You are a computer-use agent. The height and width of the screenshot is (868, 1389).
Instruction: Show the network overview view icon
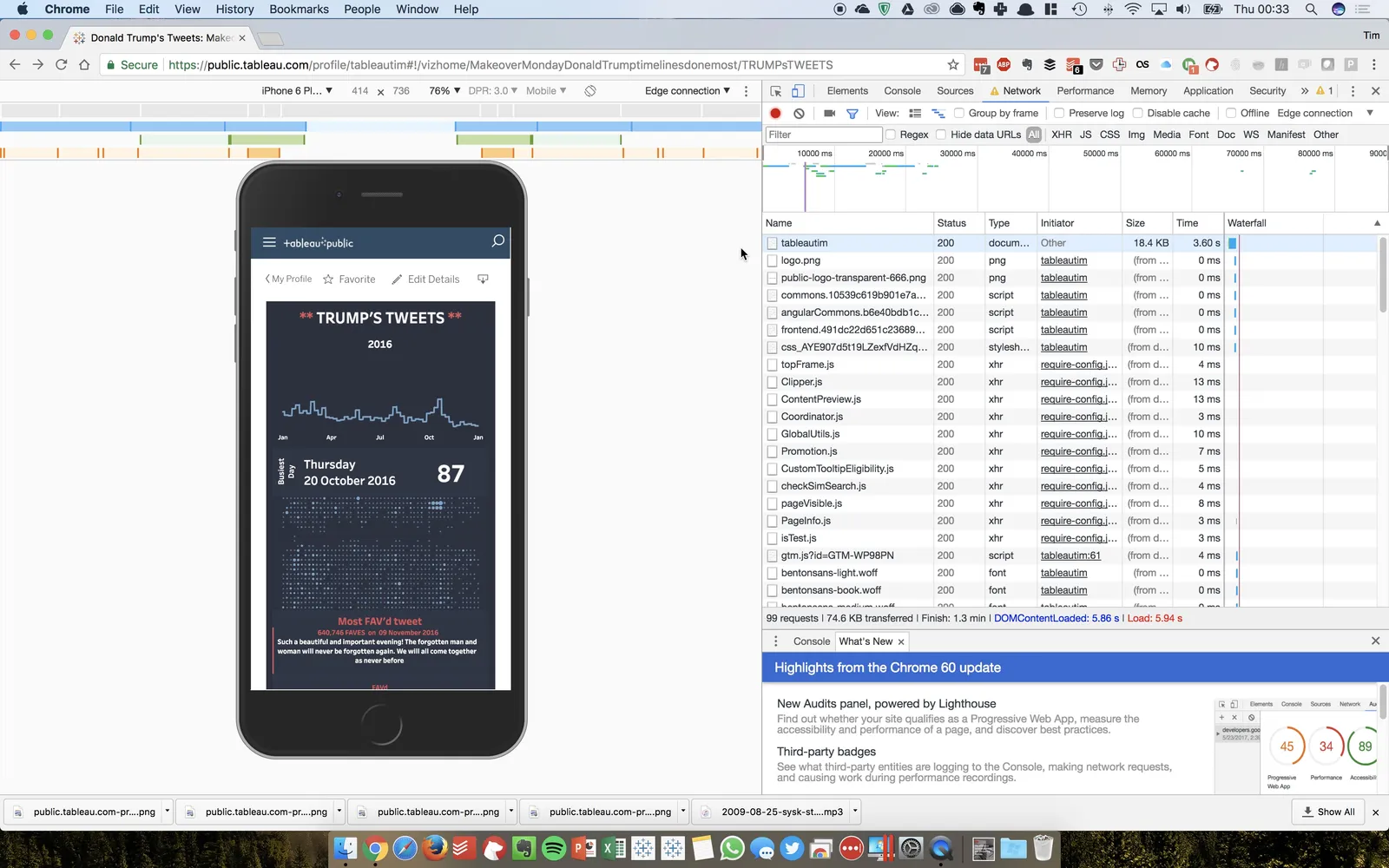click(x=938, y=113)
